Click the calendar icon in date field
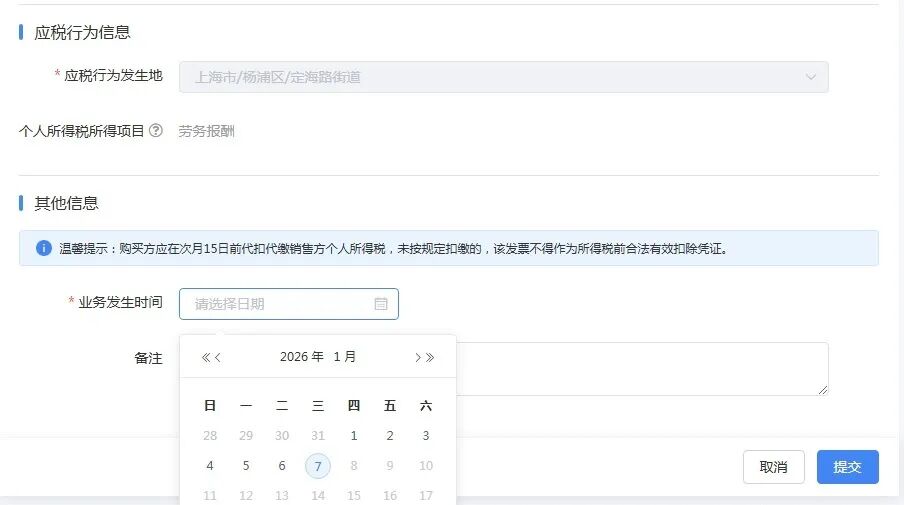The width and height of the screenshot is (904, 505). point(381,304)
